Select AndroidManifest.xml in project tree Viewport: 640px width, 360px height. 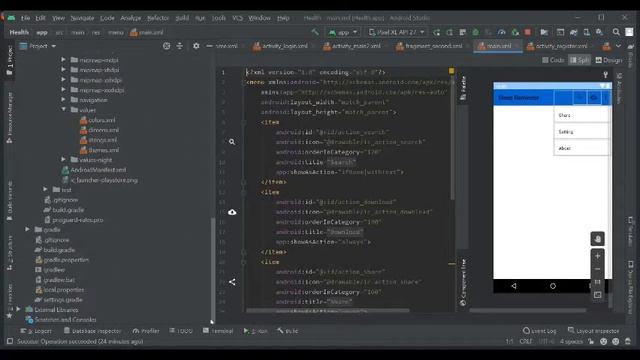pos(94,170)
